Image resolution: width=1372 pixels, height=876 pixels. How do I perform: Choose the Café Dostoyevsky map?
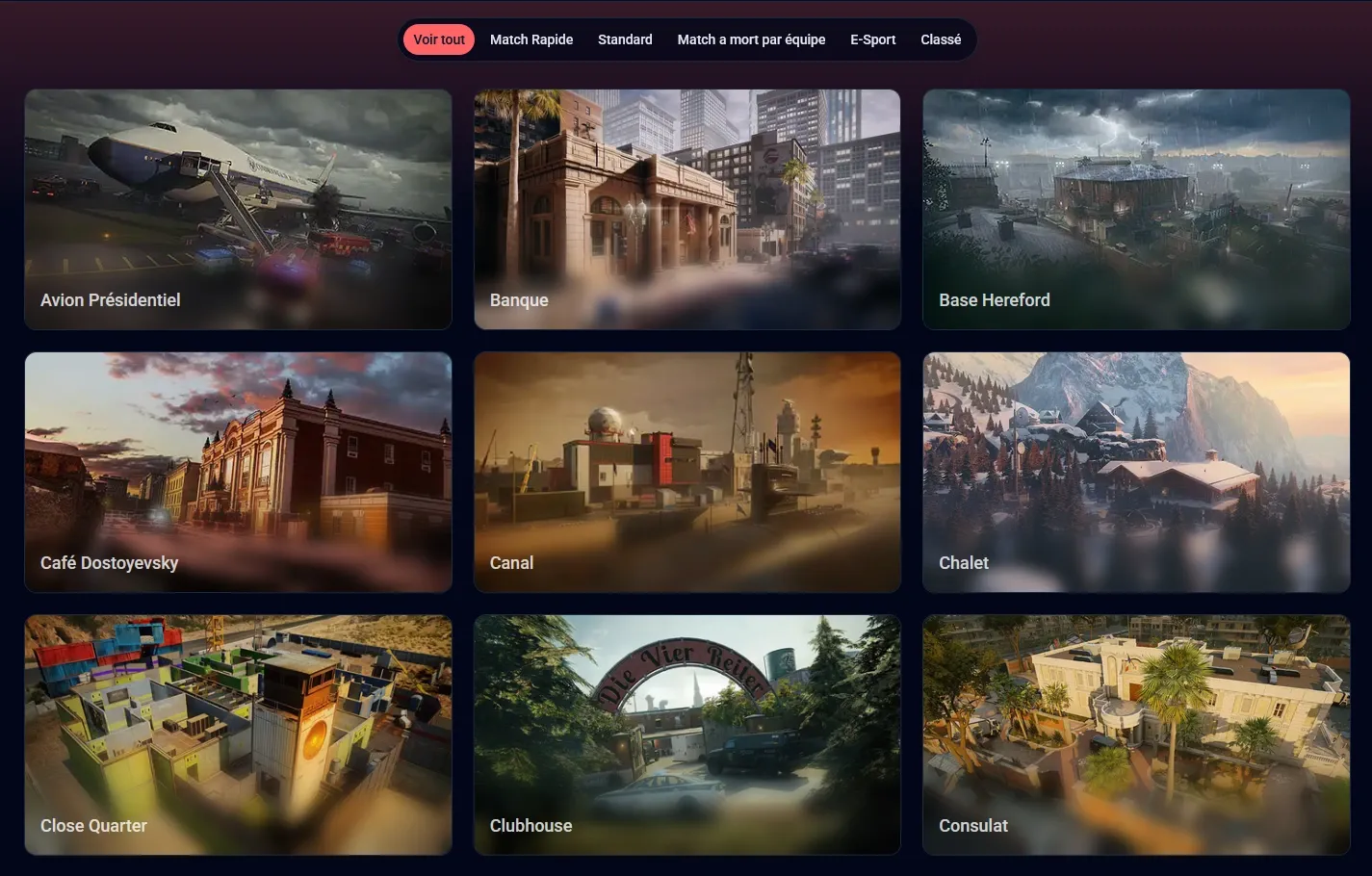(x=237, y=471)
